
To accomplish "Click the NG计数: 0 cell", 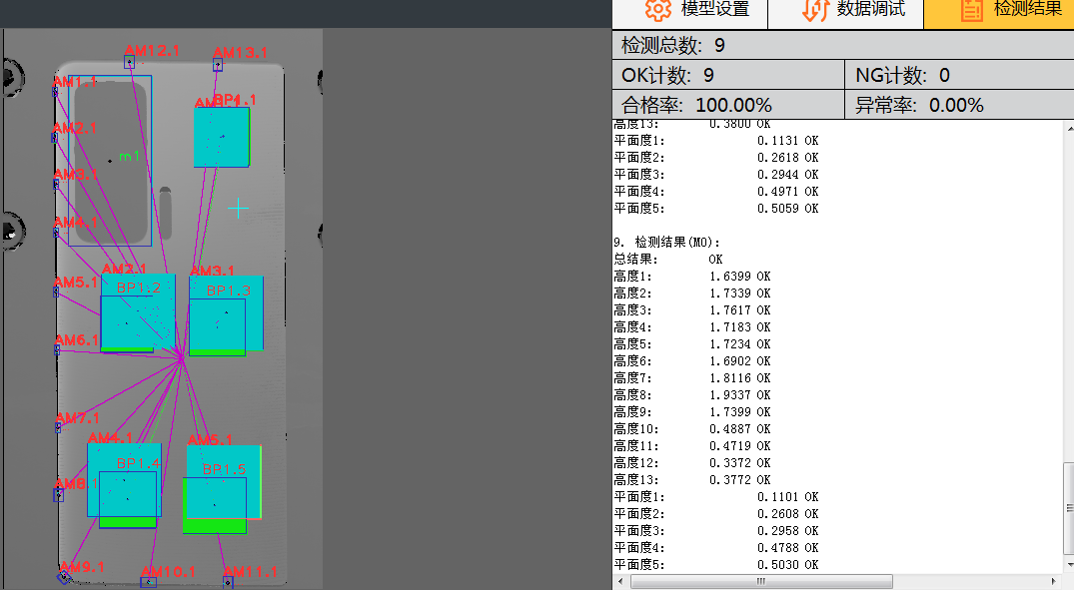I will (960, 75).
